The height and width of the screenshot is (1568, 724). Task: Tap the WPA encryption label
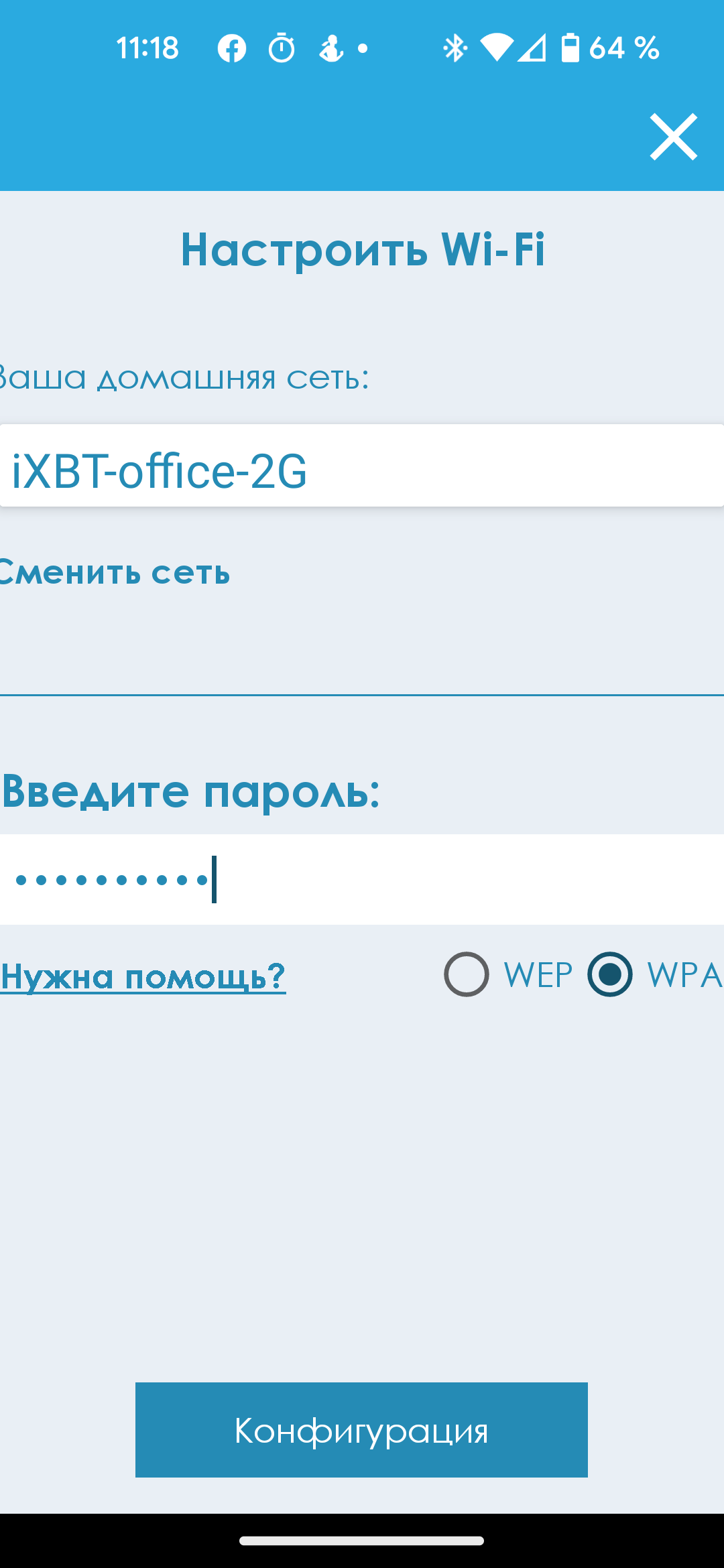[685, 975]
